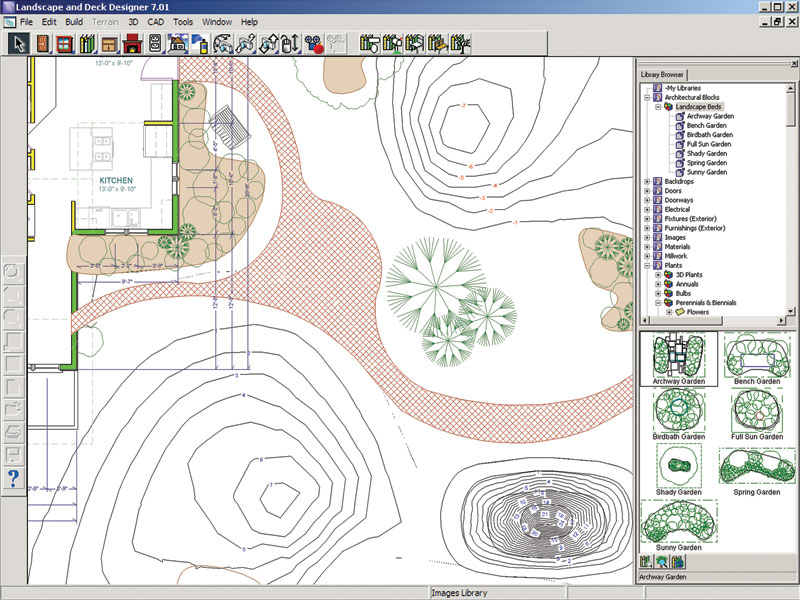Expand the Backdrops library category
Viewport: 800px width, 600px height.
click(x=647, y=182)
